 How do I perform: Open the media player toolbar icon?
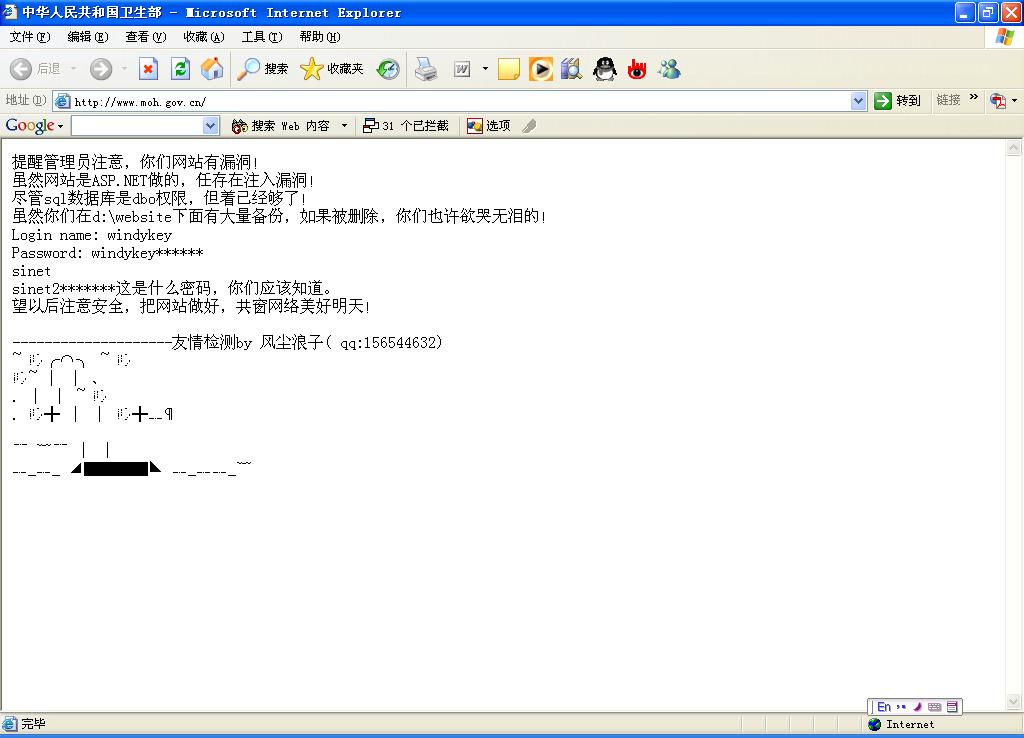coord(541,69)
